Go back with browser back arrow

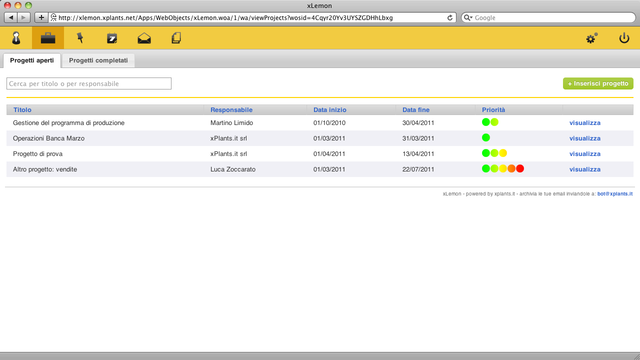pos(11,18)
